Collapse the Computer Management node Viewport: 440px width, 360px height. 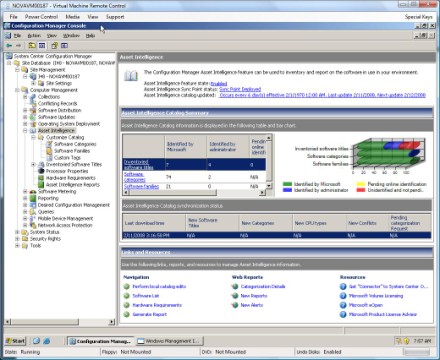[17, 90]
